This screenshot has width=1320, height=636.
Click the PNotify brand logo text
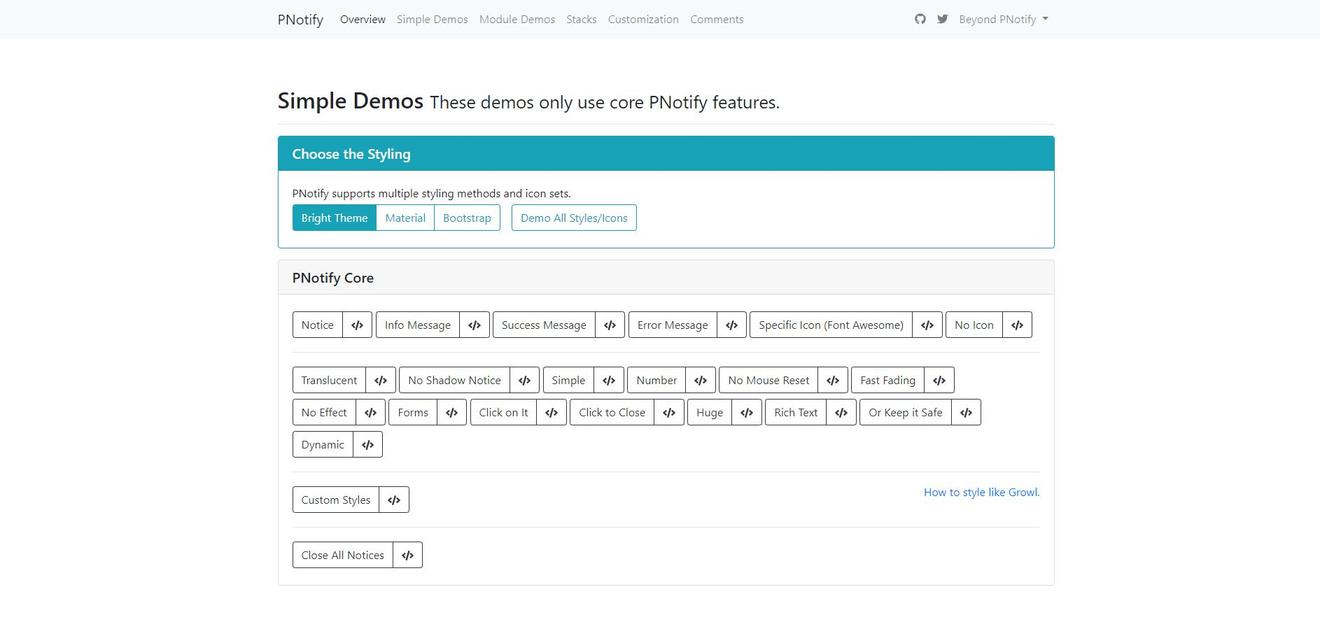(x=300, y=19)
